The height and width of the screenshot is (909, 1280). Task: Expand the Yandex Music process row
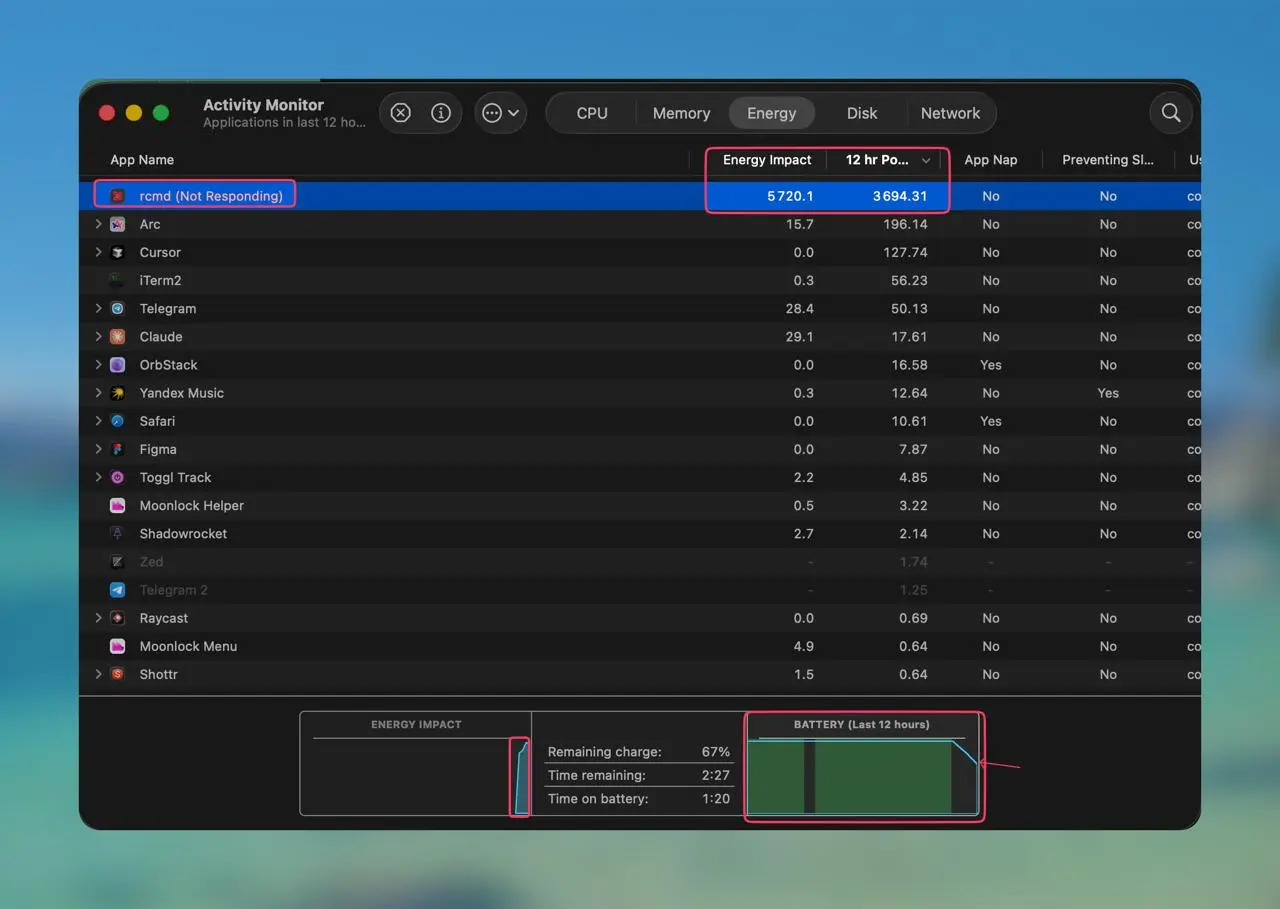pyautogui.click(x=98, y=392)
